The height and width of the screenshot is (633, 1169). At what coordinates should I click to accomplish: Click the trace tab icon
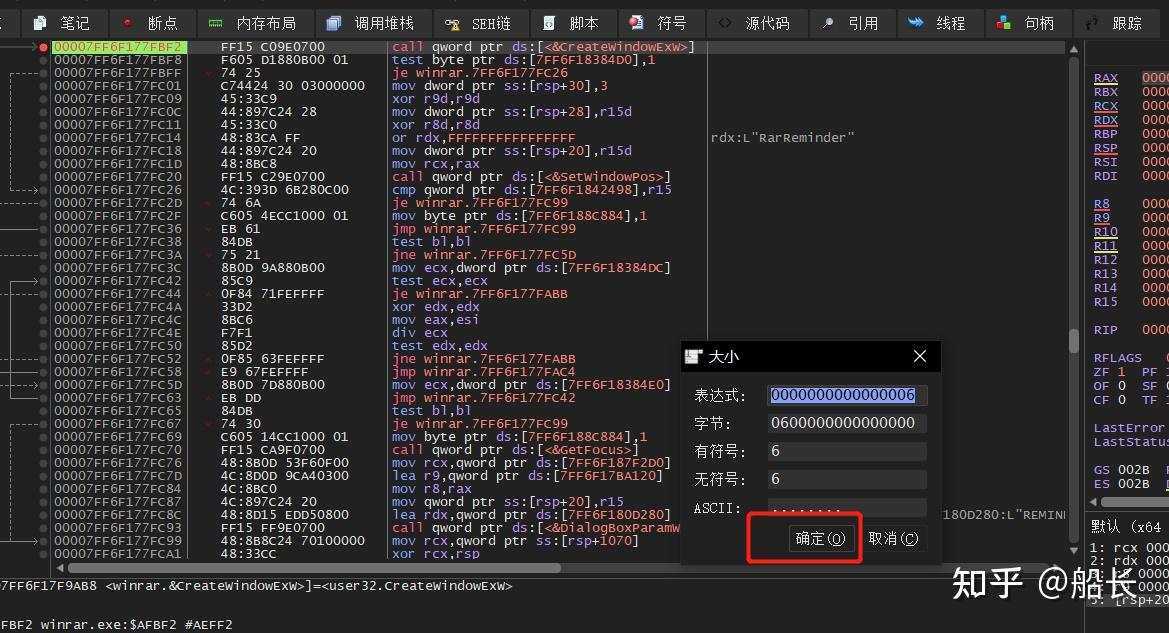[1091, 23]
